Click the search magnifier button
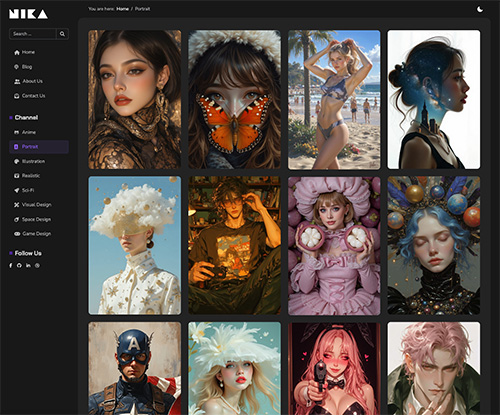500x415 pixels. [x=62, y=34]
